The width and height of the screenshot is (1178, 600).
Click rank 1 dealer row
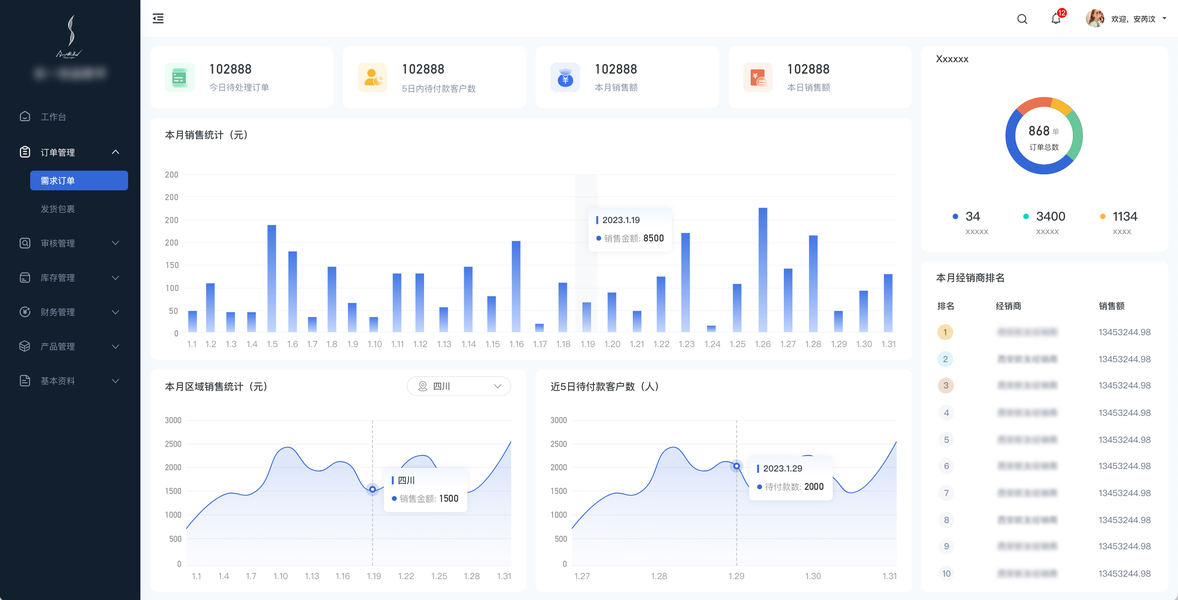(x=1044, y=332)
